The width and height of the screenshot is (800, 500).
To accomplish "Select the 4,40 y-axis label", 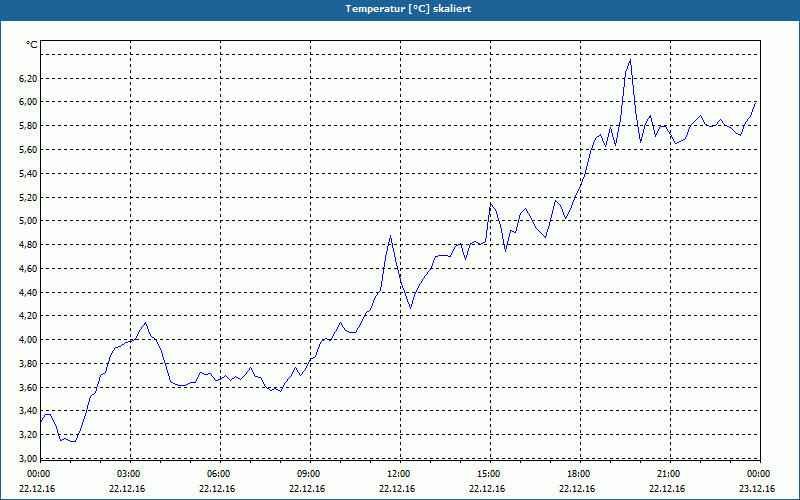I will [x=29, y=292].
